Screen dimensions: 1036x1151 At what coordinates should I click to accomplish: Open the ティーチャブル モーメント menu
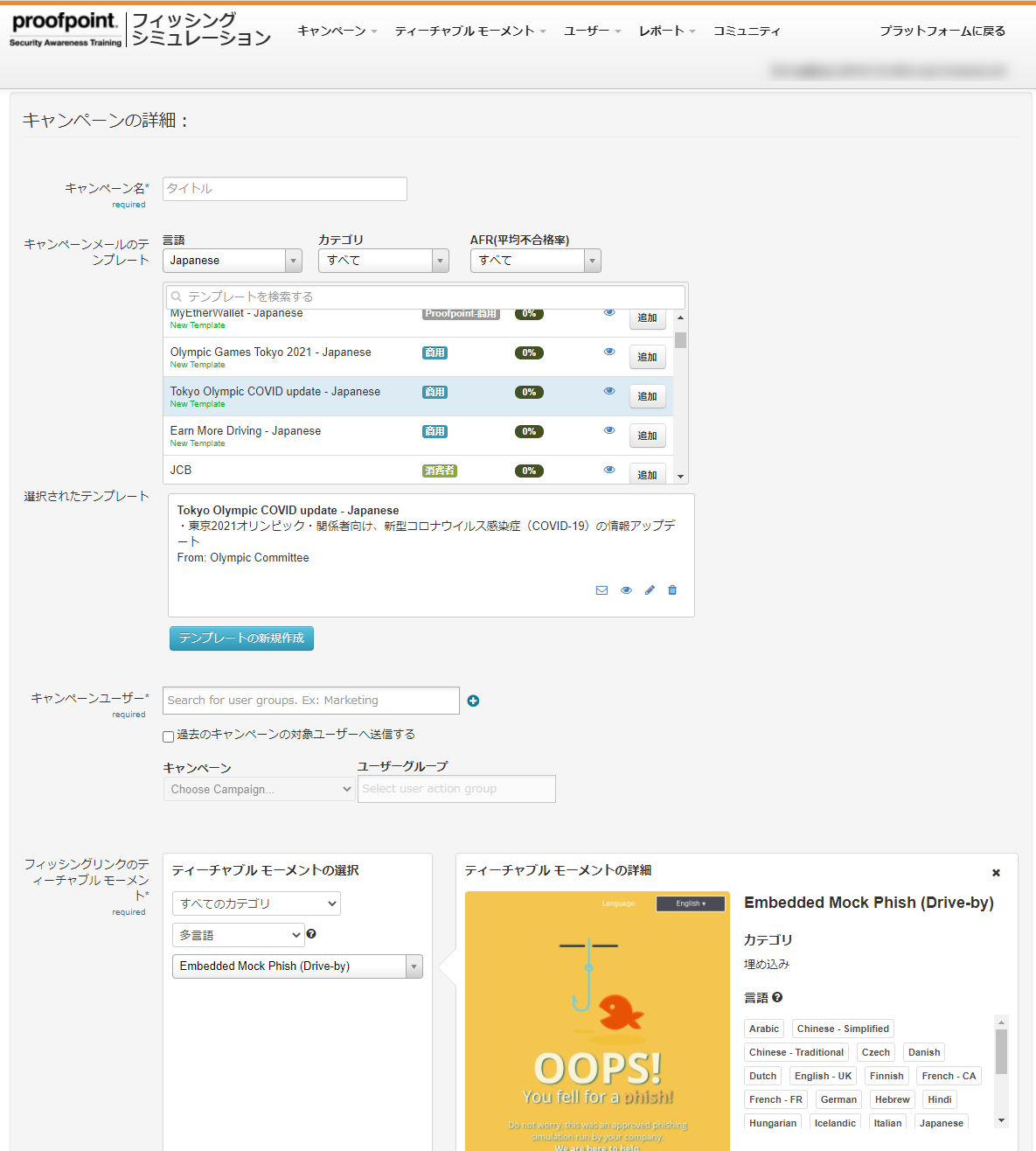click(x=470, y=31)
